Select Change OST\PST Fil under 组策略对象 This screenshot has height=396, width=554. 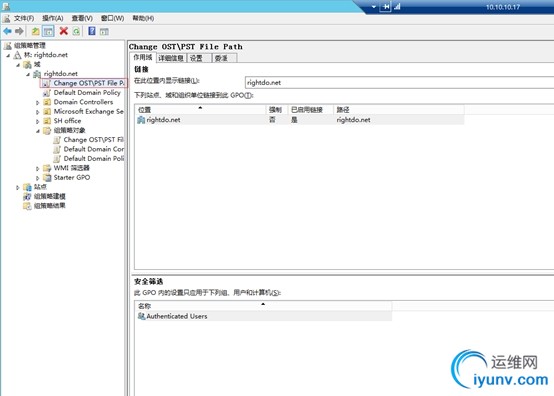click(x=94, y=140)
